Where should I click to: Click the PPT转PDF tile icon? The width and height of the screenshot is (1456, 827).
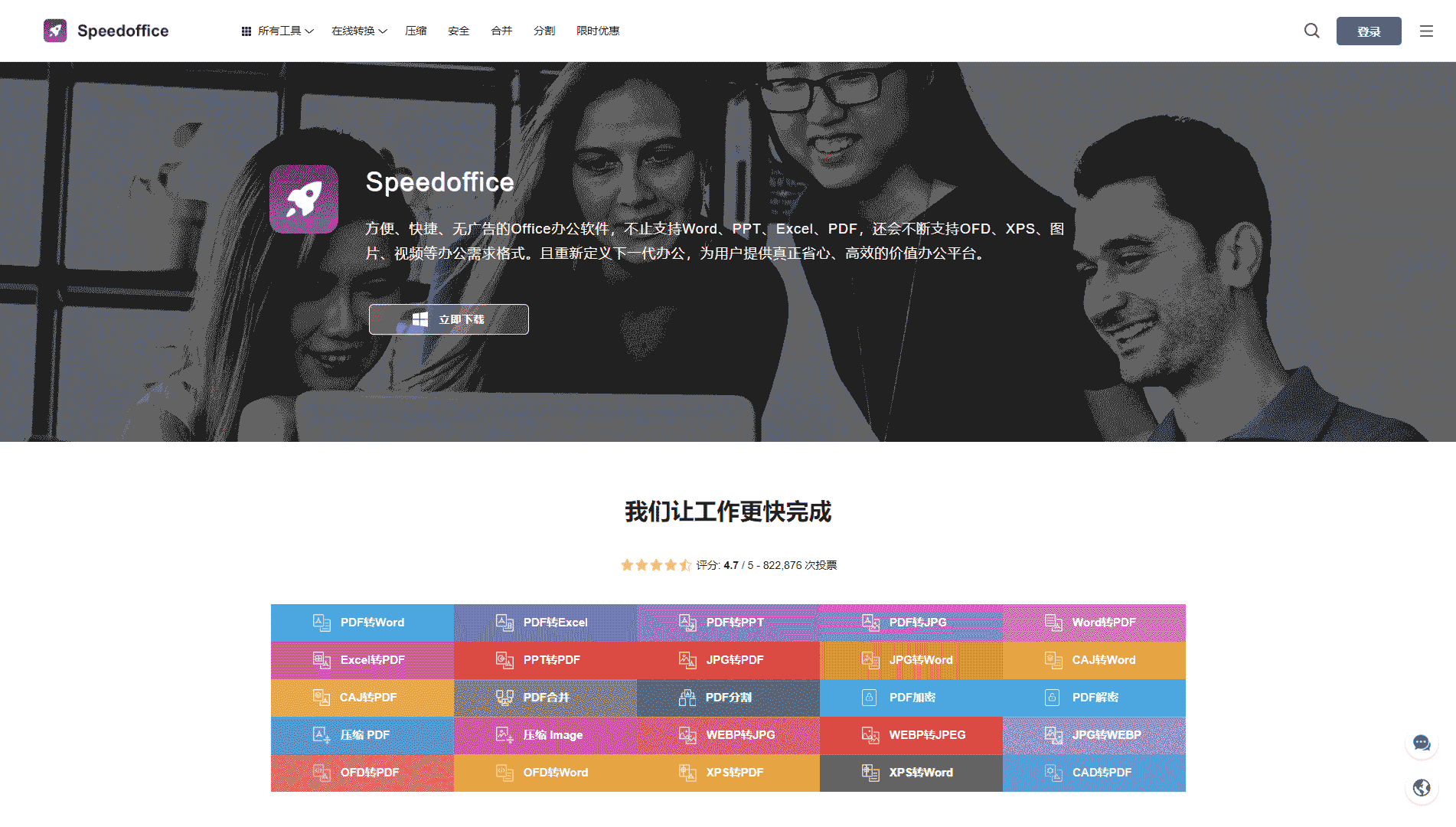point(504,660)
